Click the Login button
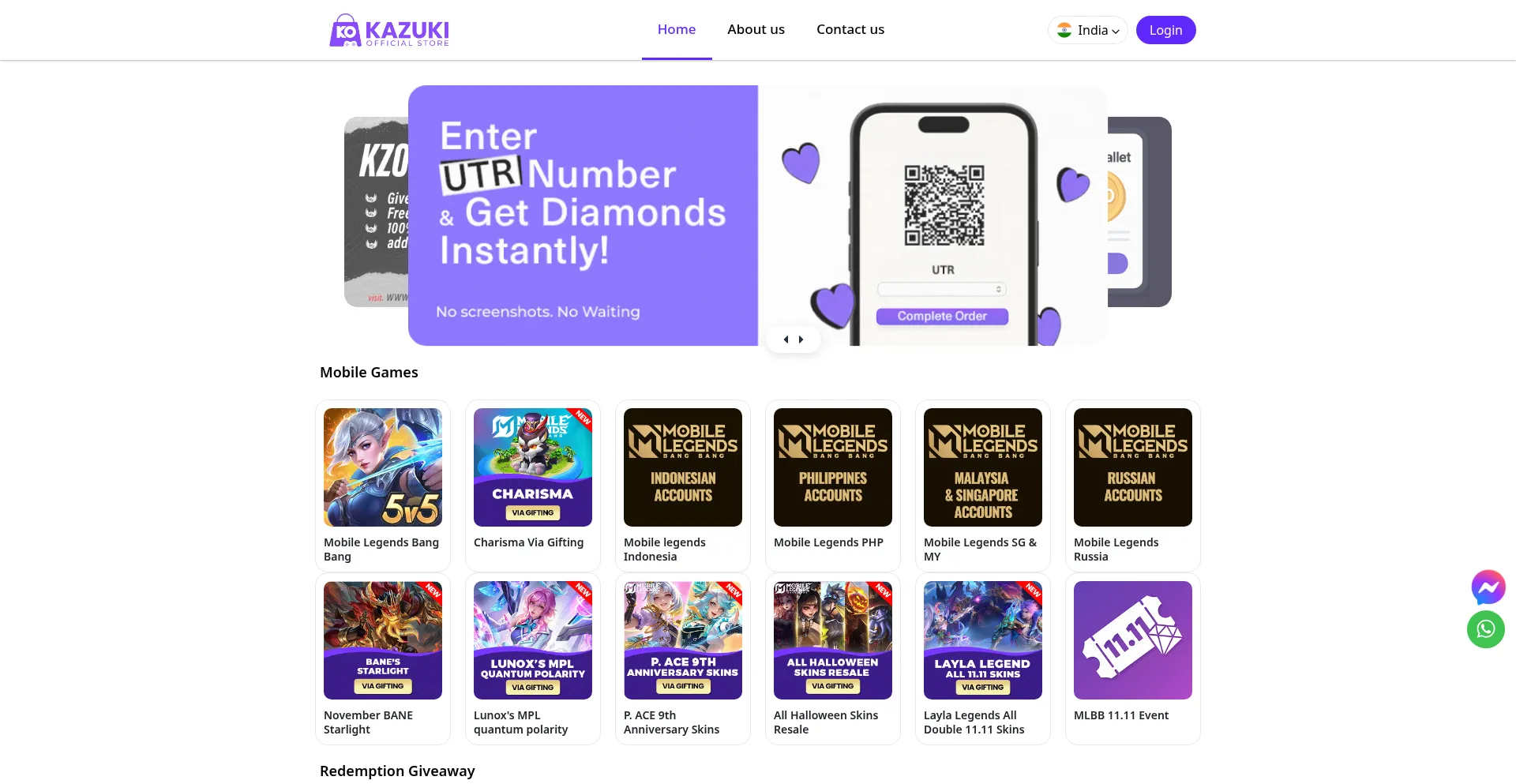The height and width of the screenshot is (784, 1516). [x=1165, y=30]
